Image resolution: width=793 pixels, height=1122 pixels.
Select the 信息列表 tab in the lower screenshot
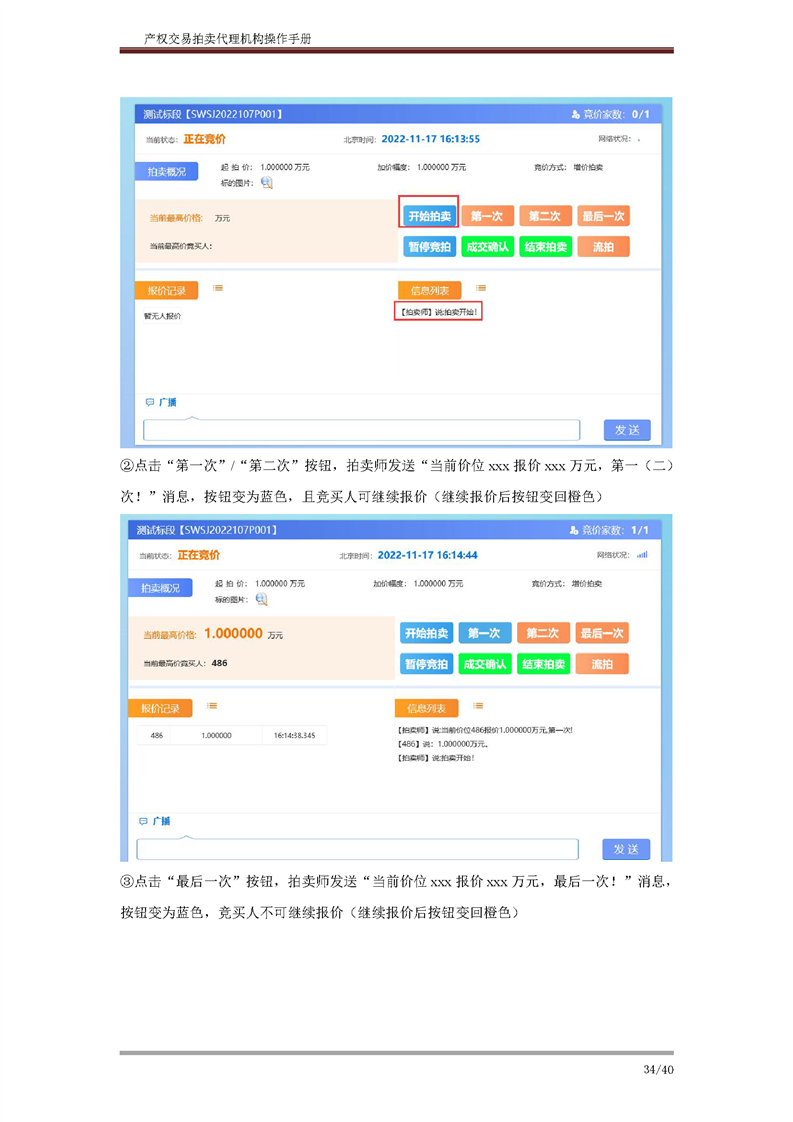point(427,708)
